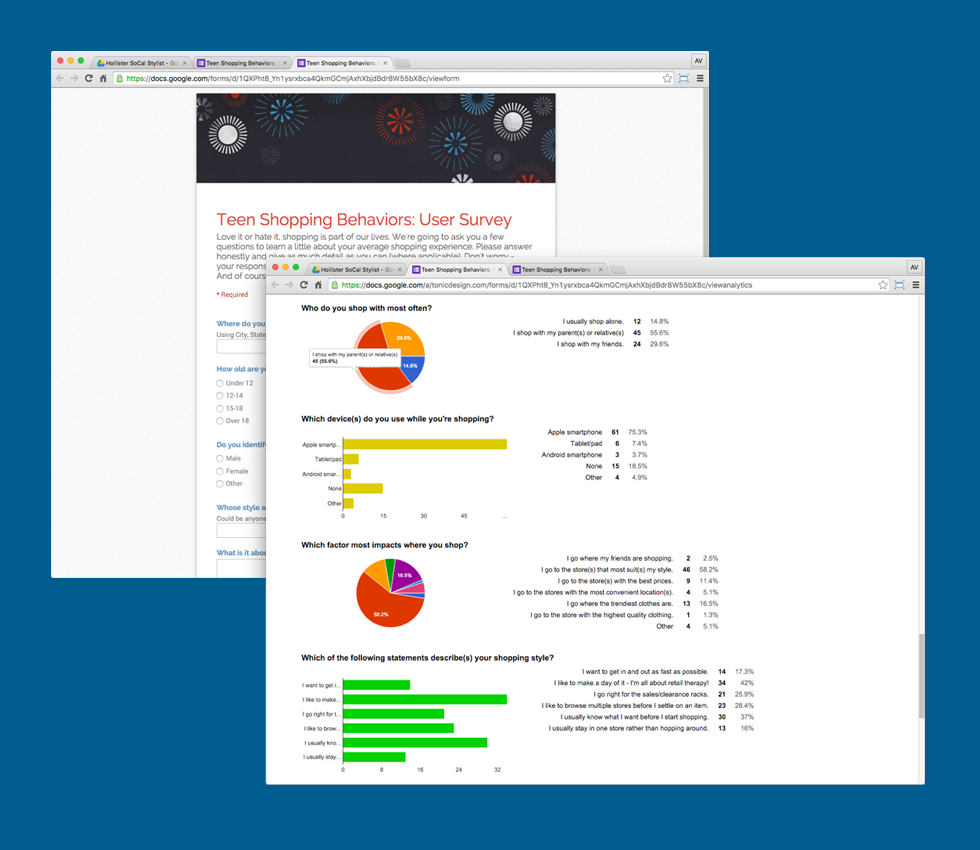Close last Teen Shopping tab in front window

point(601,270)
